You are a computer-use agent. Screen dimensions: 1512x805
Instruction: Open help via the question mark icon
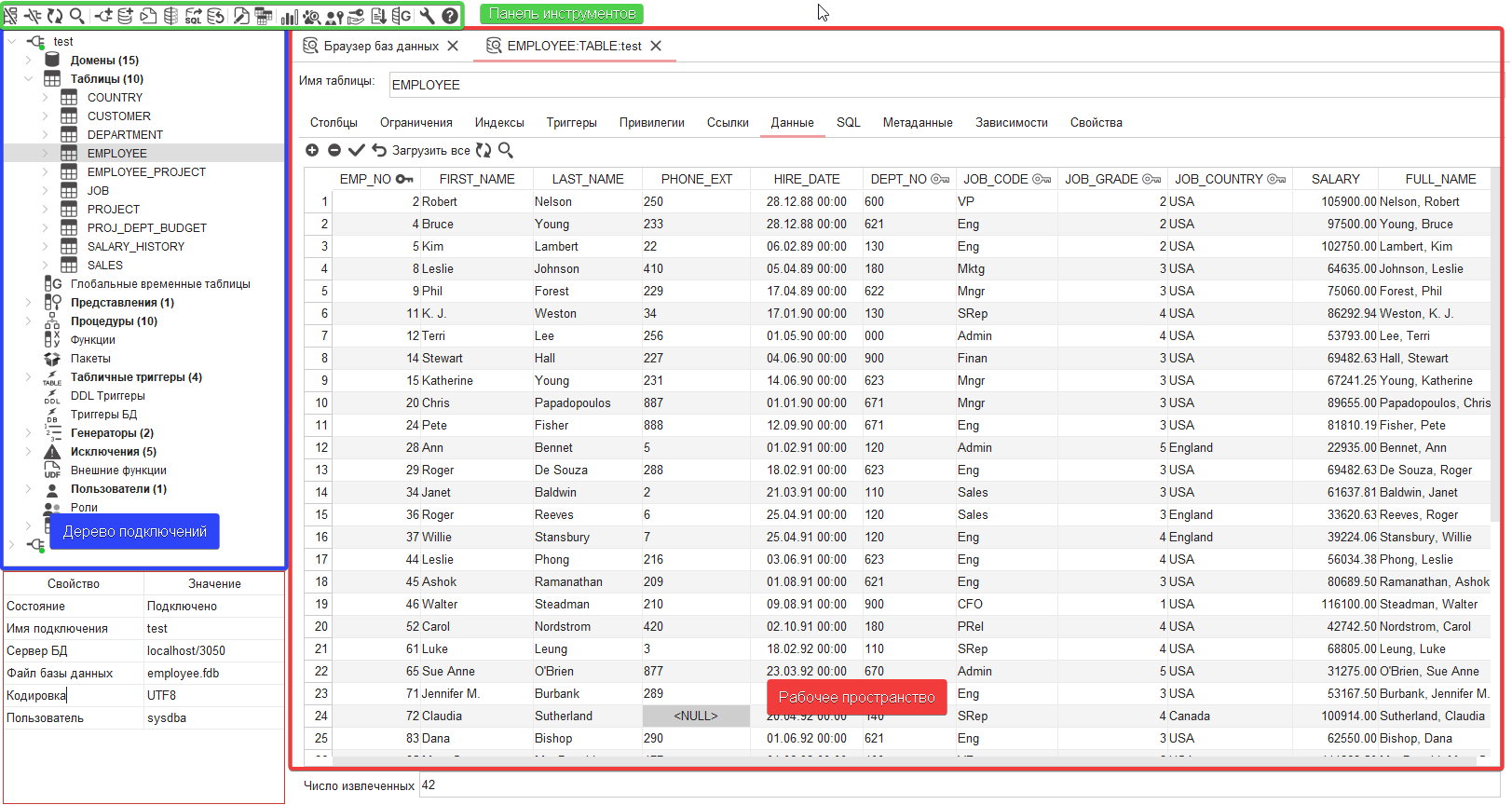450,16
